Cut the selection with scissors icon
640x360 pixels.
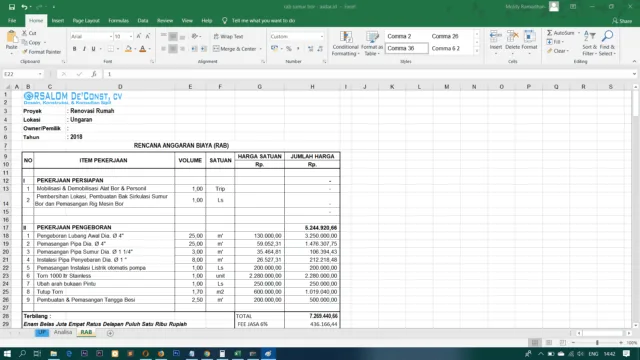24,33
